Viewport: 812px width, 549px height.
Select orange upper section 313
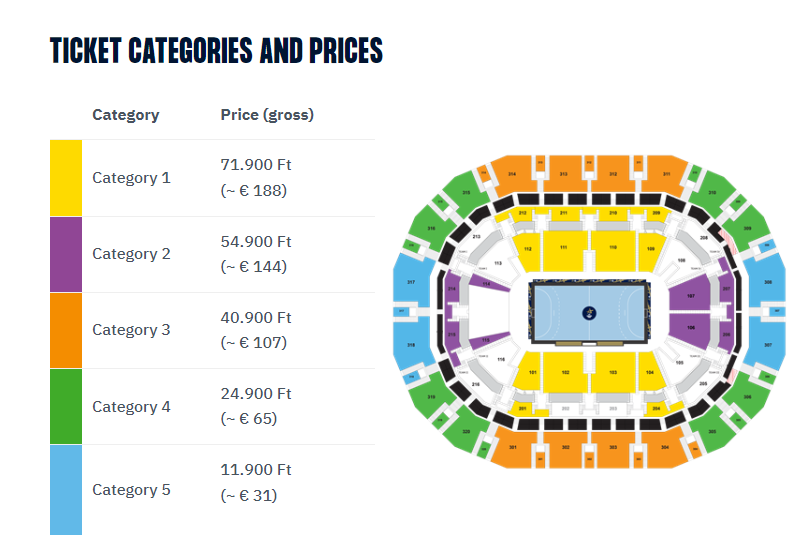[x=563, y=174]
